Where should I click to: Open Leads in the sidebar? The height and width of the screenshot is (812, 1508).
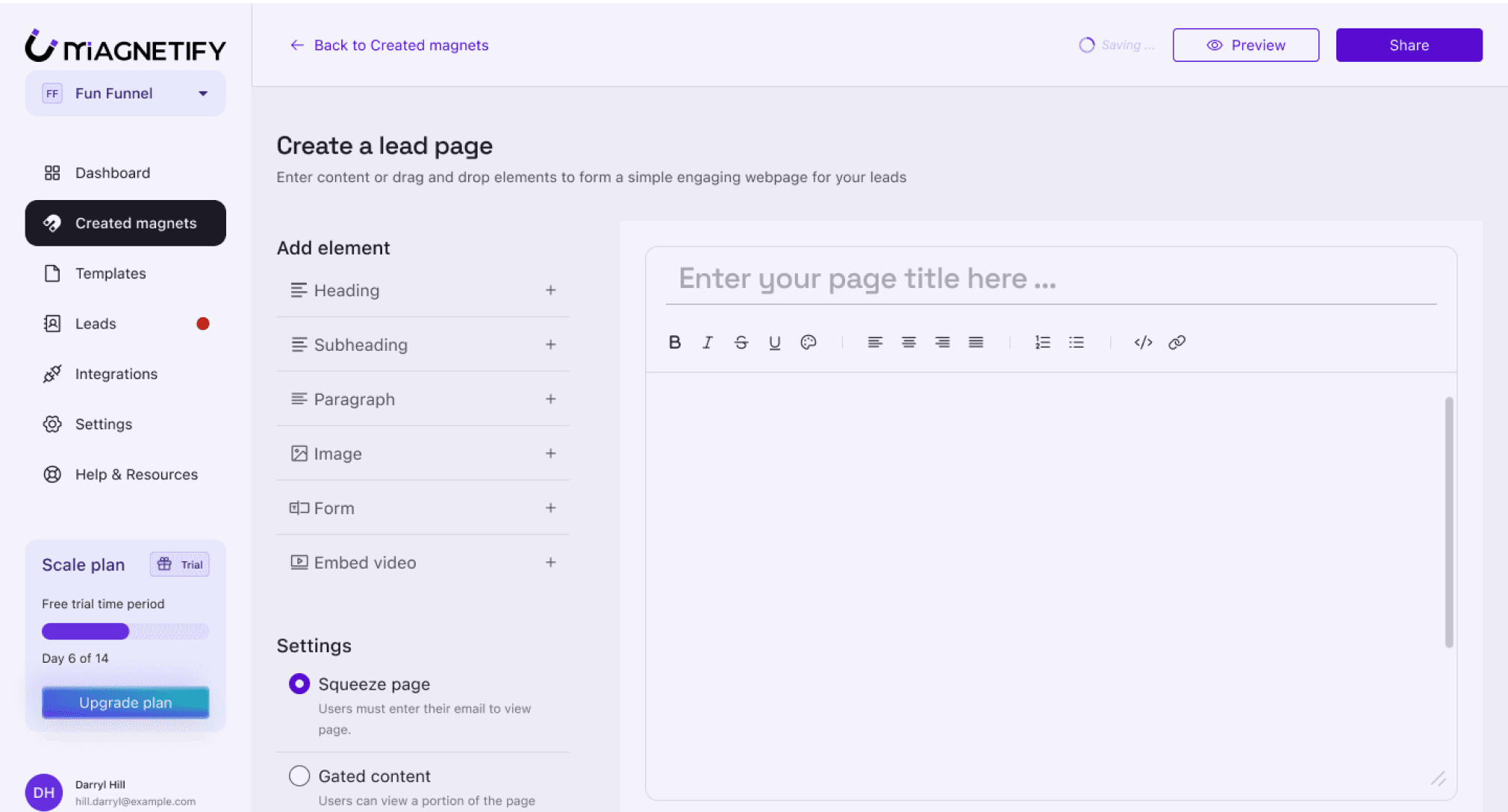96,324
